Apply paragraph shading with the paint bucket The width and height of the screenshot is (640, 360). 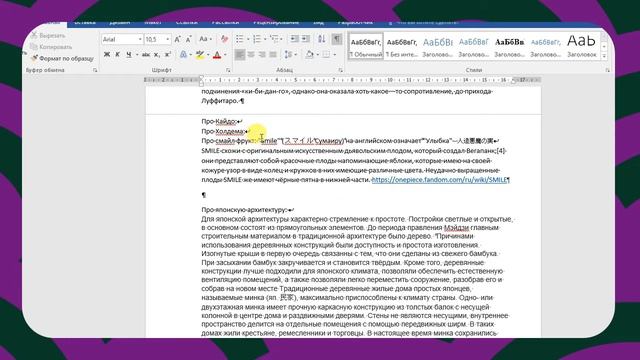click(x=310, y=54)
